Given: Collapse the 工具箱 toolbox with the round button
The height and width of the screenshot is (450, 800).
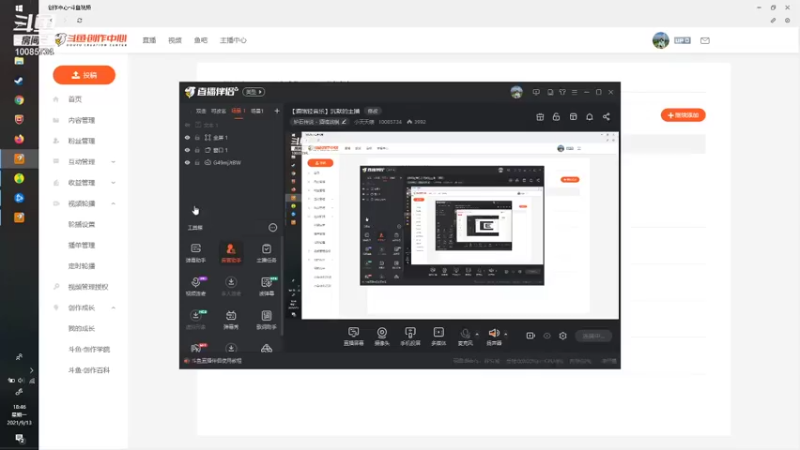Looking at the screenshot, I should click(x=273, y=228).
